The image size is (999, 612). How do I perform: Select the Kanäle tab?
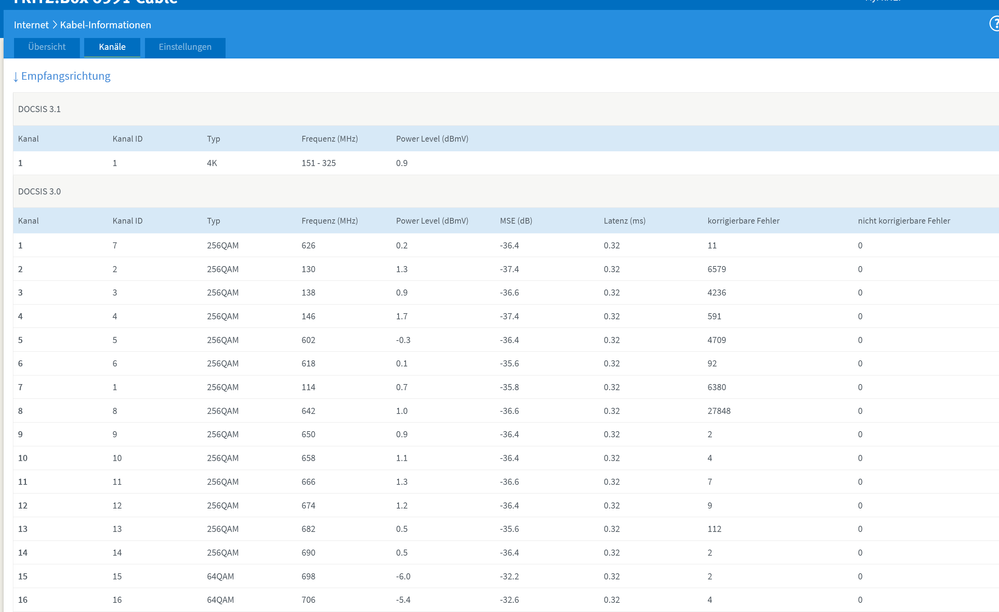click(x=112, y=47)
